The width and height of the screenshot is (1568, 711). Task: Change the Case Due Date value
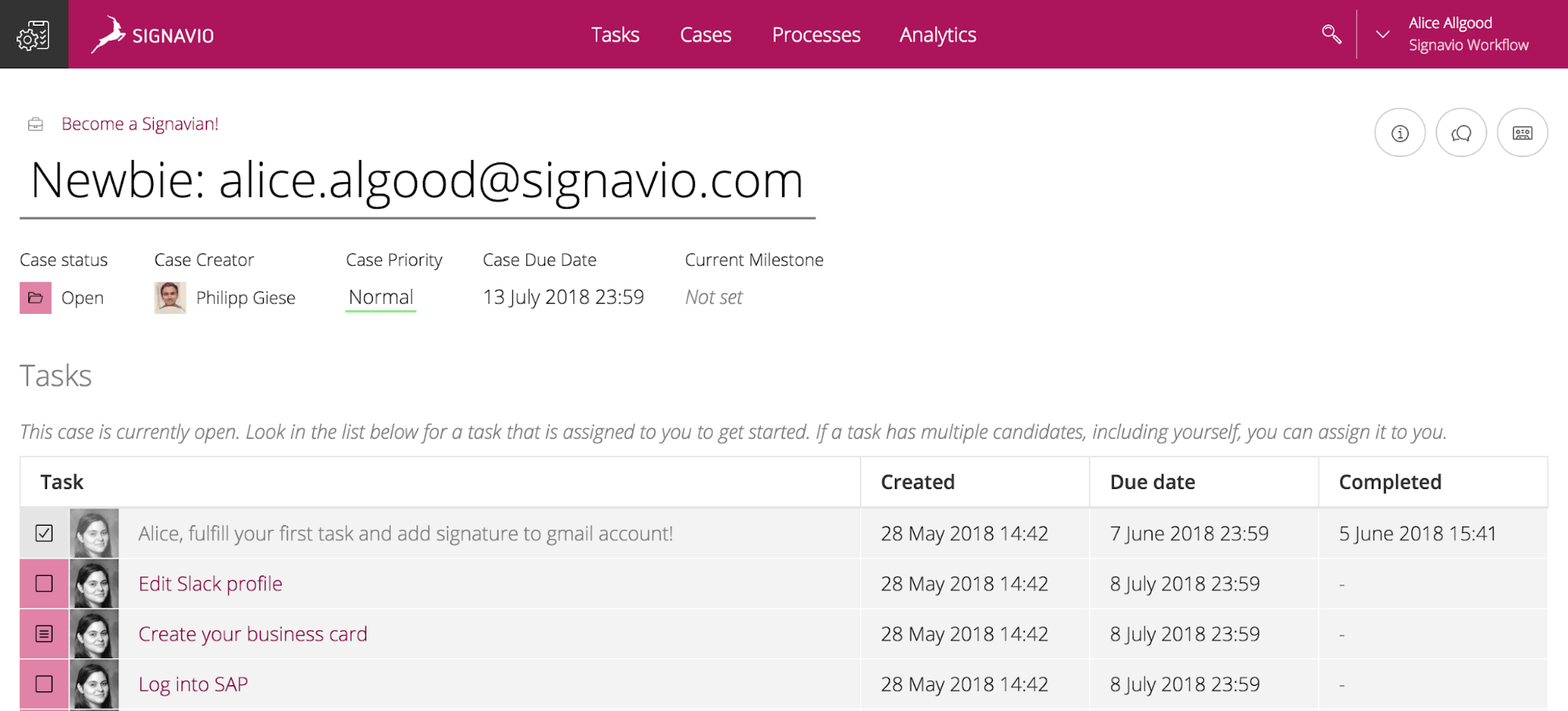(x=563, y=297)
